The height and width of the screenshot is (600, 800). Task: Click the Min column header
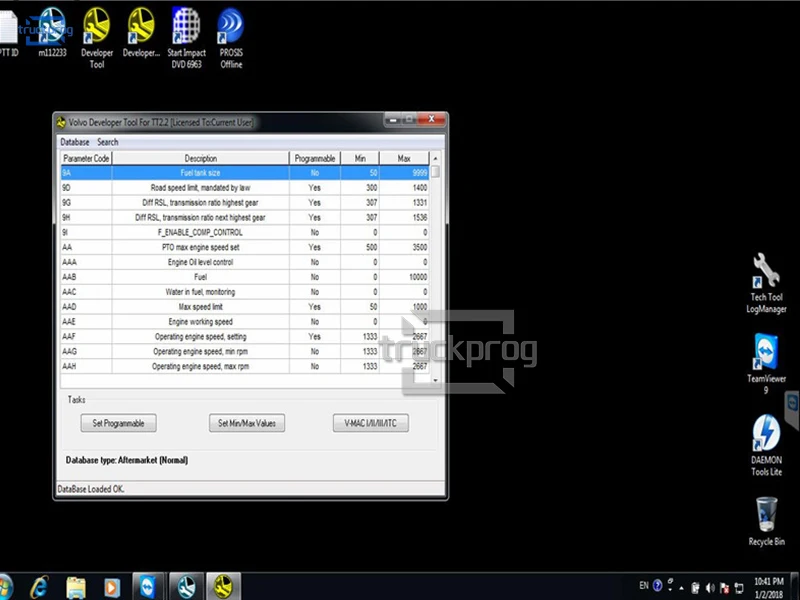click(x=360, y=158)
